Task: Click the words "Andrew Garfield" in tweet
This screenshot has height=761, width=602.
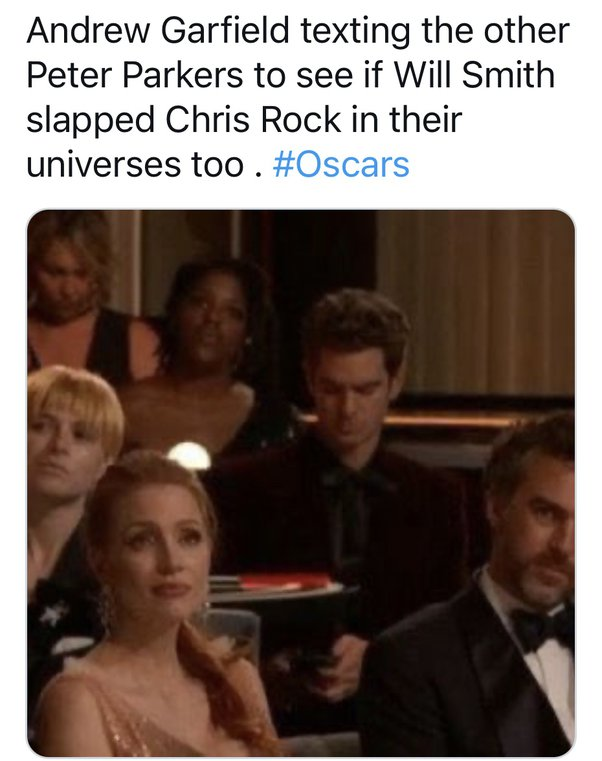Action: (x=158, y=31)
